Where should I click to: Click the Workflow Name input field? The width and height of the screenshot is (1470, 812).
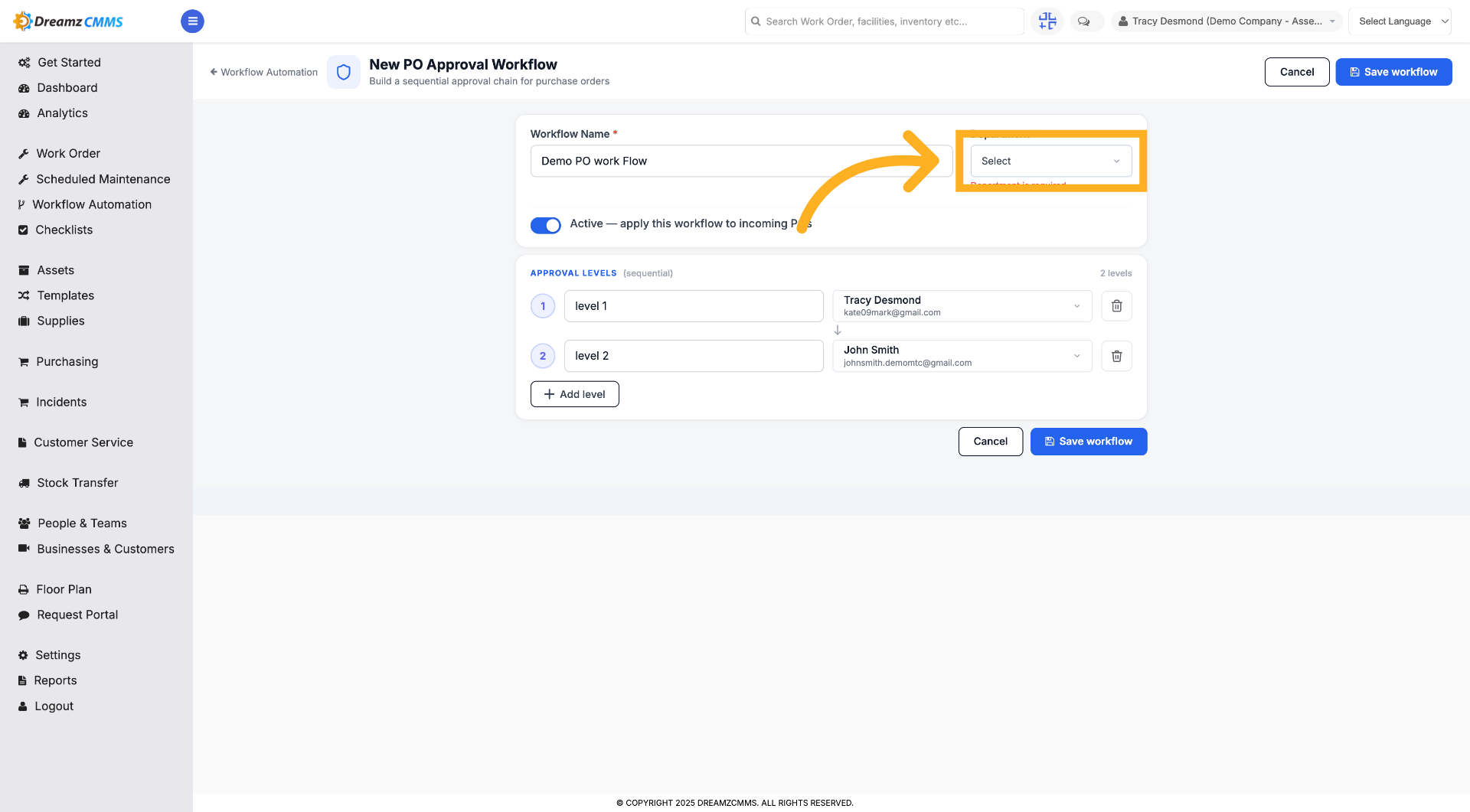(741, 161)
